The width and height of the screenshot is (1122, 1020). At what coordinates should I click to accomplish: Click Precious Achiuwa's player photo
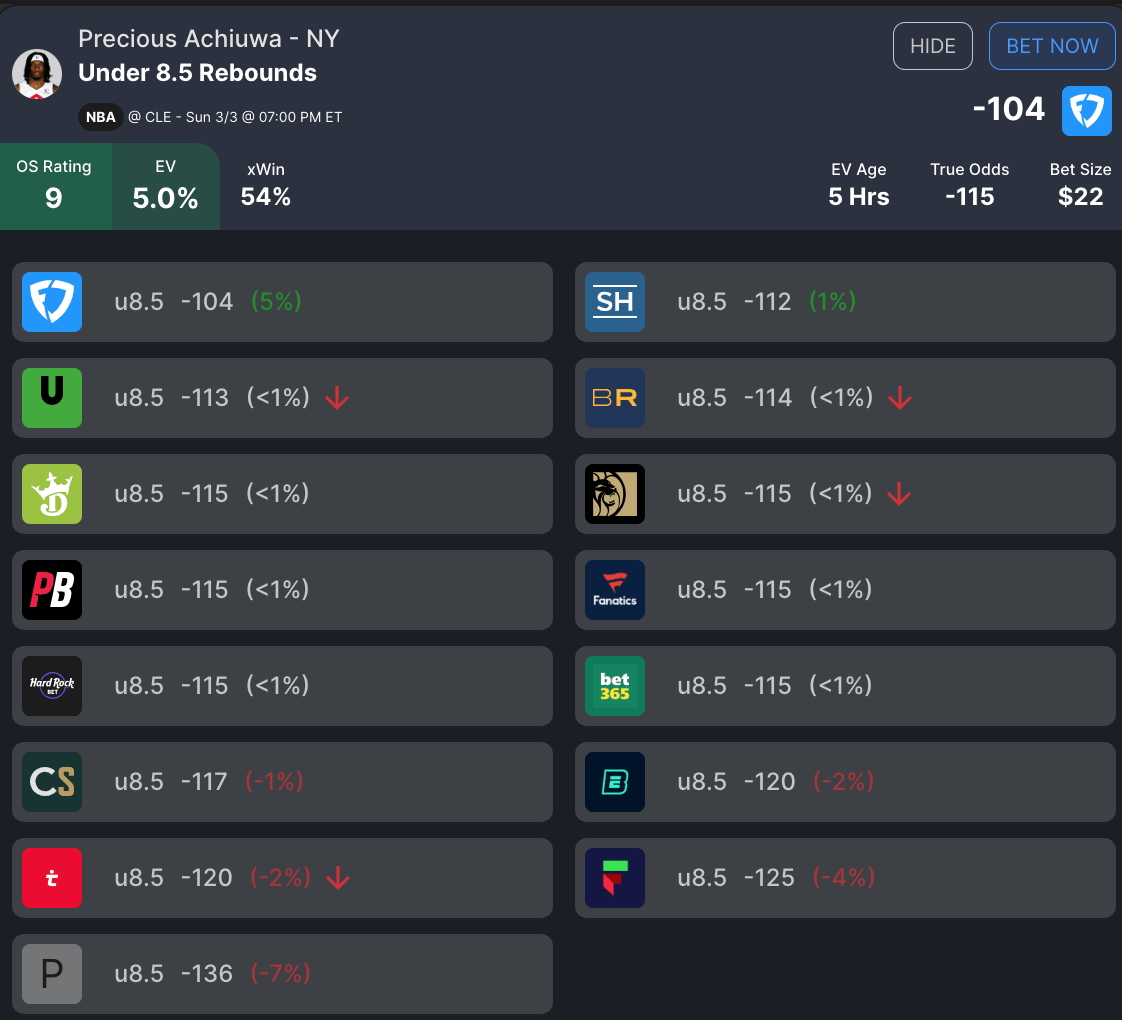[x=37, y=74]
